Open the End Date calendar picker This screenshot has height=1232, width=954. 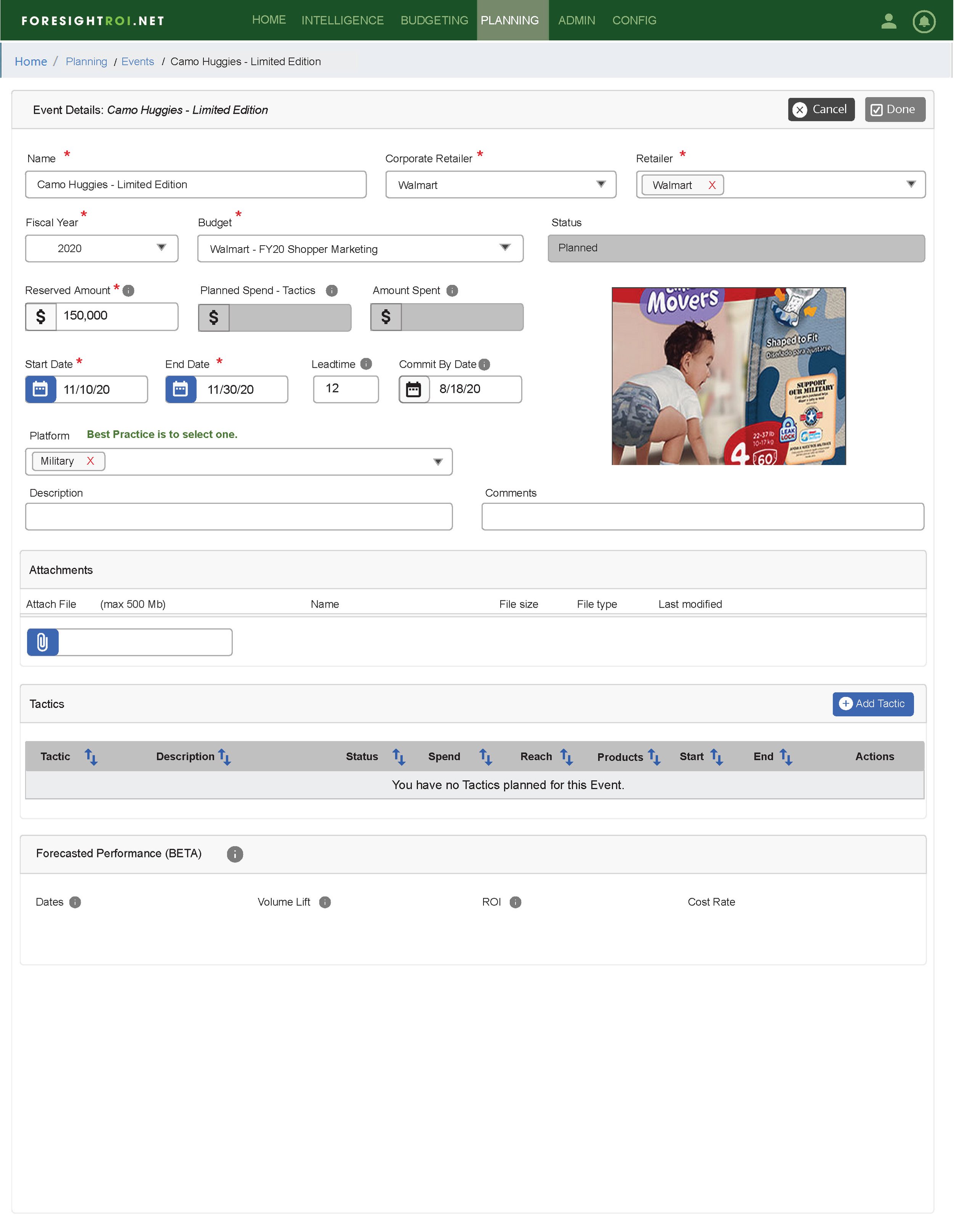(x=180, y=389)
